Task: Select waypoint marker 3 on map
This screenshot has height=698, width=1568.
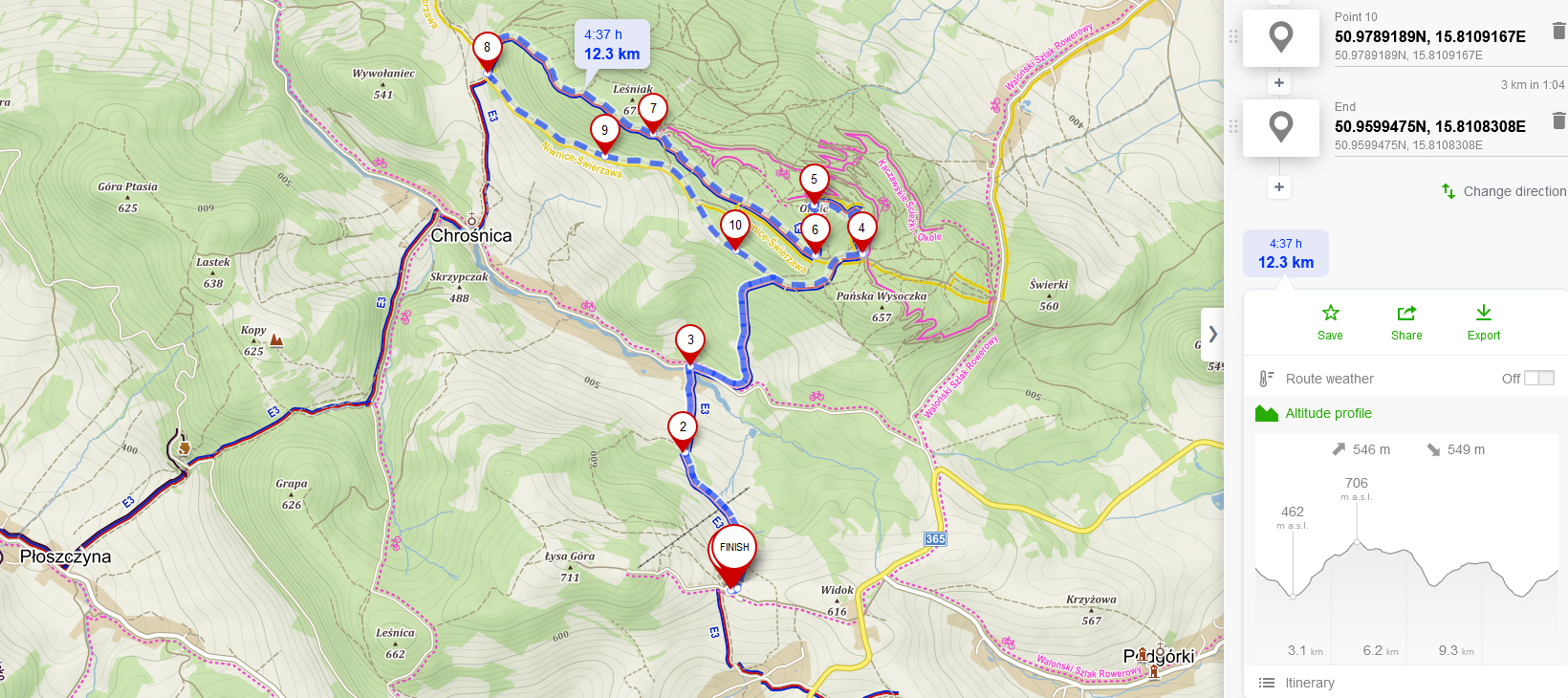Action: [x=690, y=344]
